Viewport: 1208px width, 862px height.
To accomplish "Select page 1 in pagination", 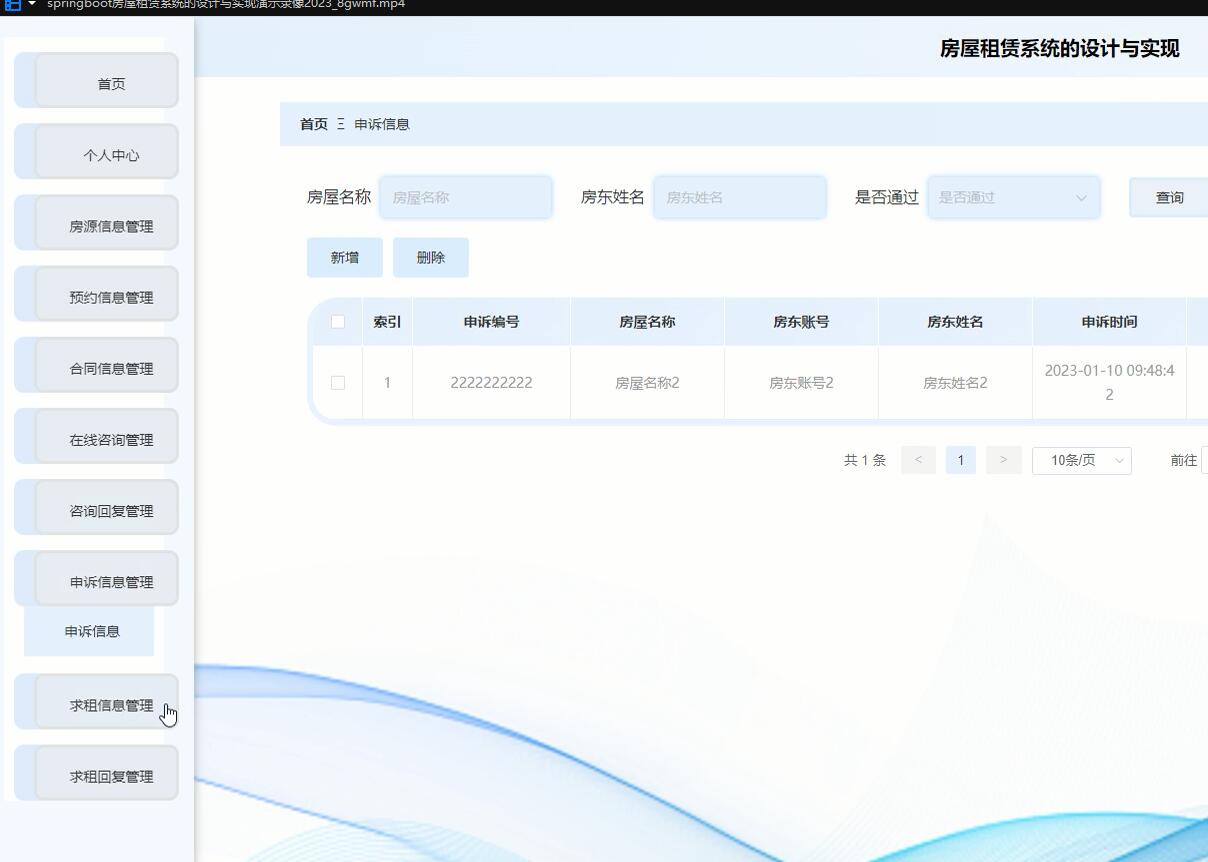I will tap(960, 460).
